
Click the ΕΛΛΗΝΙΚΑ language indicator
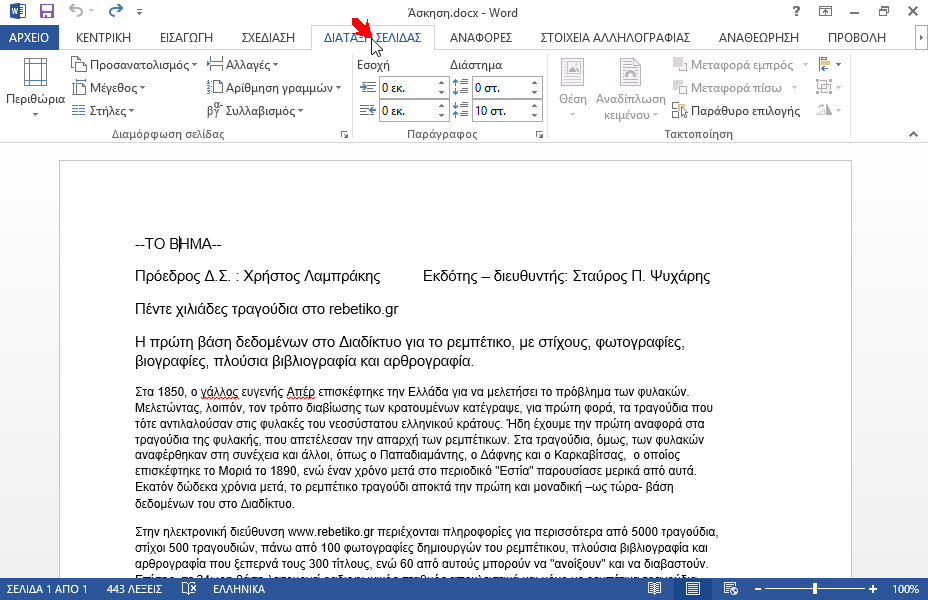239,589
